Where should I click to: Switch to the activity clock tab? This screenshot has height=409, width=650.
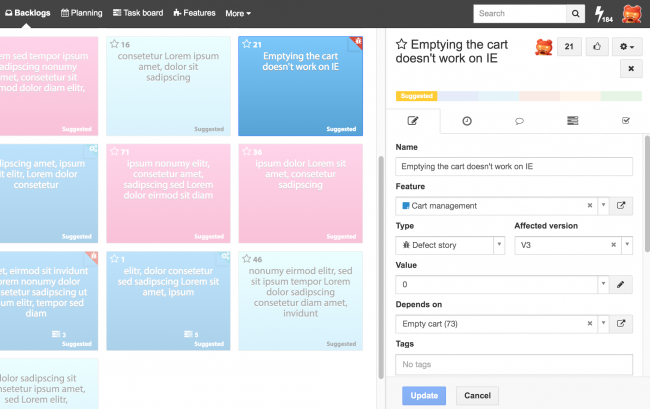pos(467,121)
